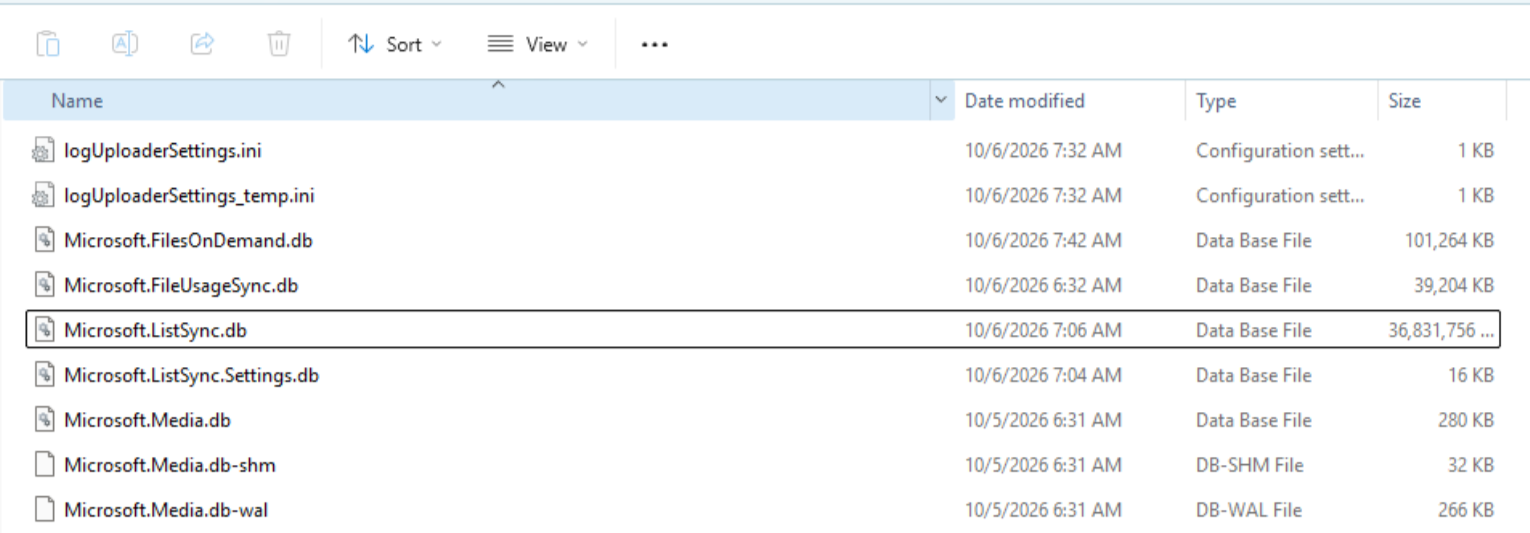The image size is (1530, 533).
Task: Select the icon of logUploaderSettings_temp.ini
Action: (x=43, y=196)
